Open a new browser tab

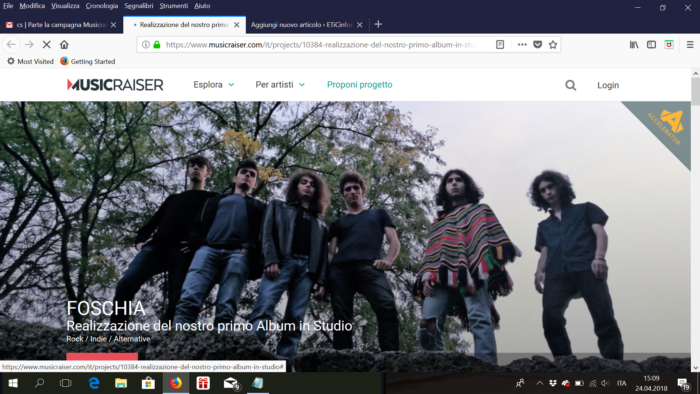click(378, 25)
